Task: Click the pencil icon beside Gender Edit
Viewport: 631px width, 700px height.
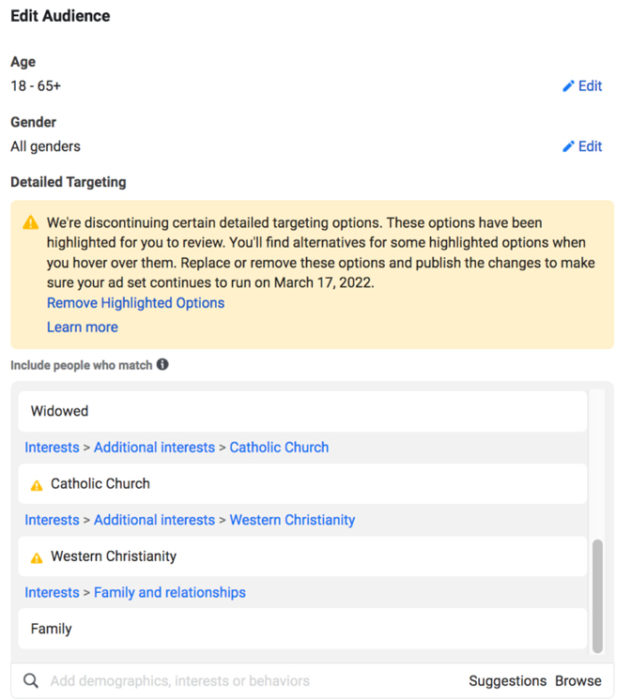Action: pos(568,146)
